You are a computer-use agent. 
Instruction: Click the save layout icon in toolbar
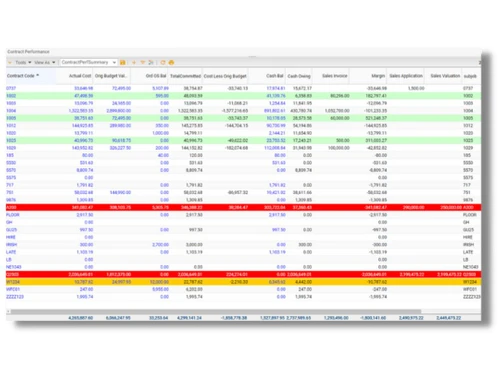pos(123,62)
